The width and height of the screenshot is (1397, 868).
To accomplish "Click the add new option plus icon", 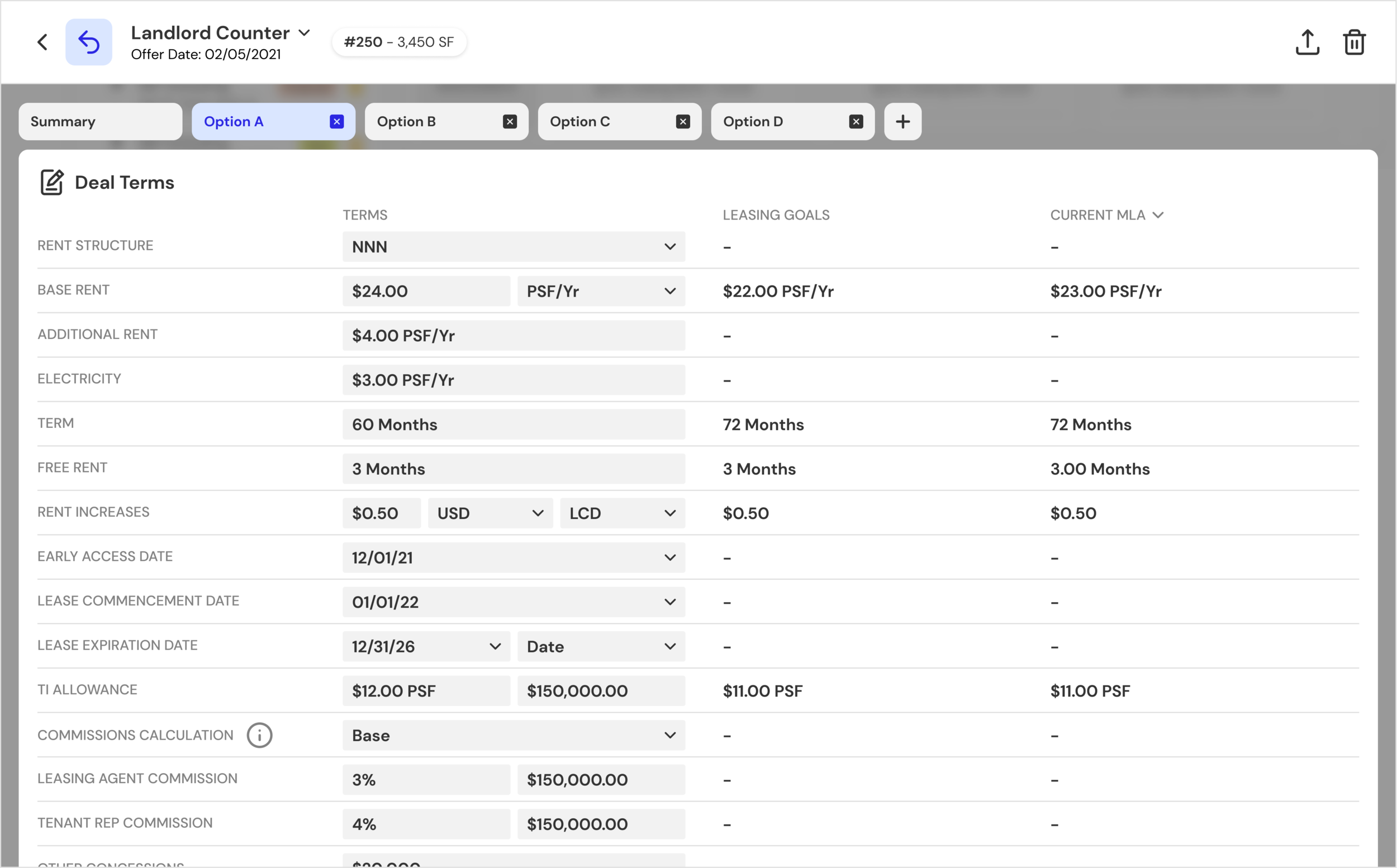I will pyautogui.click(x=901, y=121).
